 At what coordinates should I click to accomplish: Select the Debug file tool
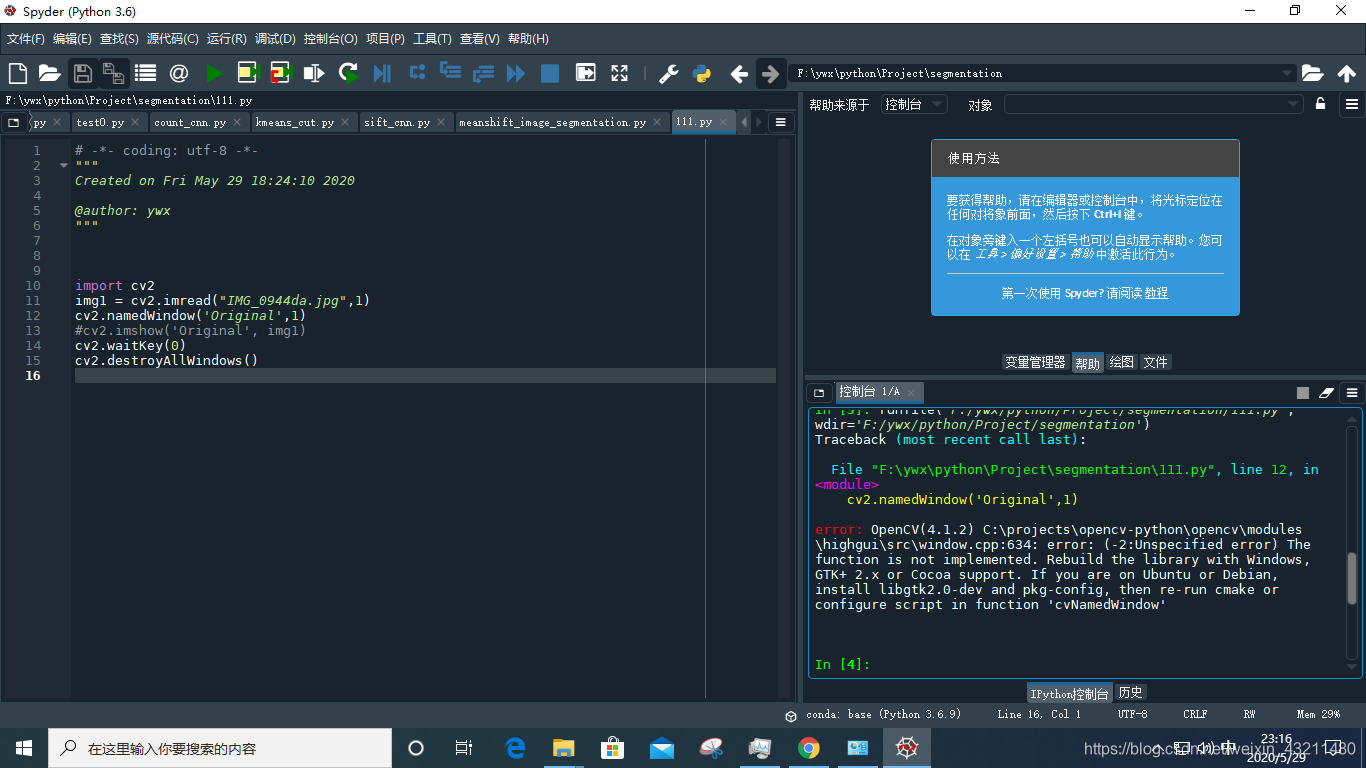click(x=381, y=72)
